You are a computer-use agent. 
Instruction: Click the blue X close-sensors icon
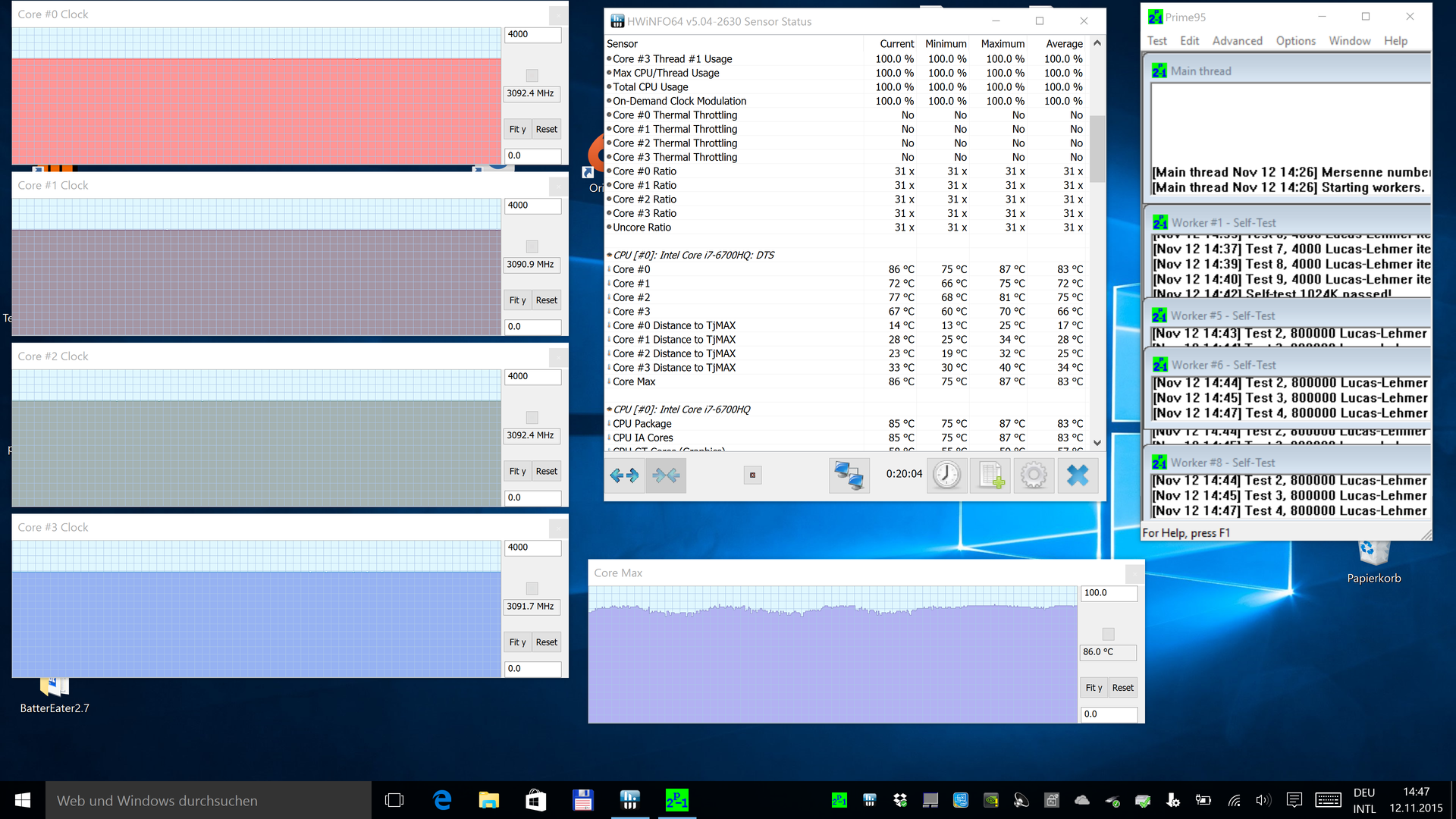coord(1077,475)
